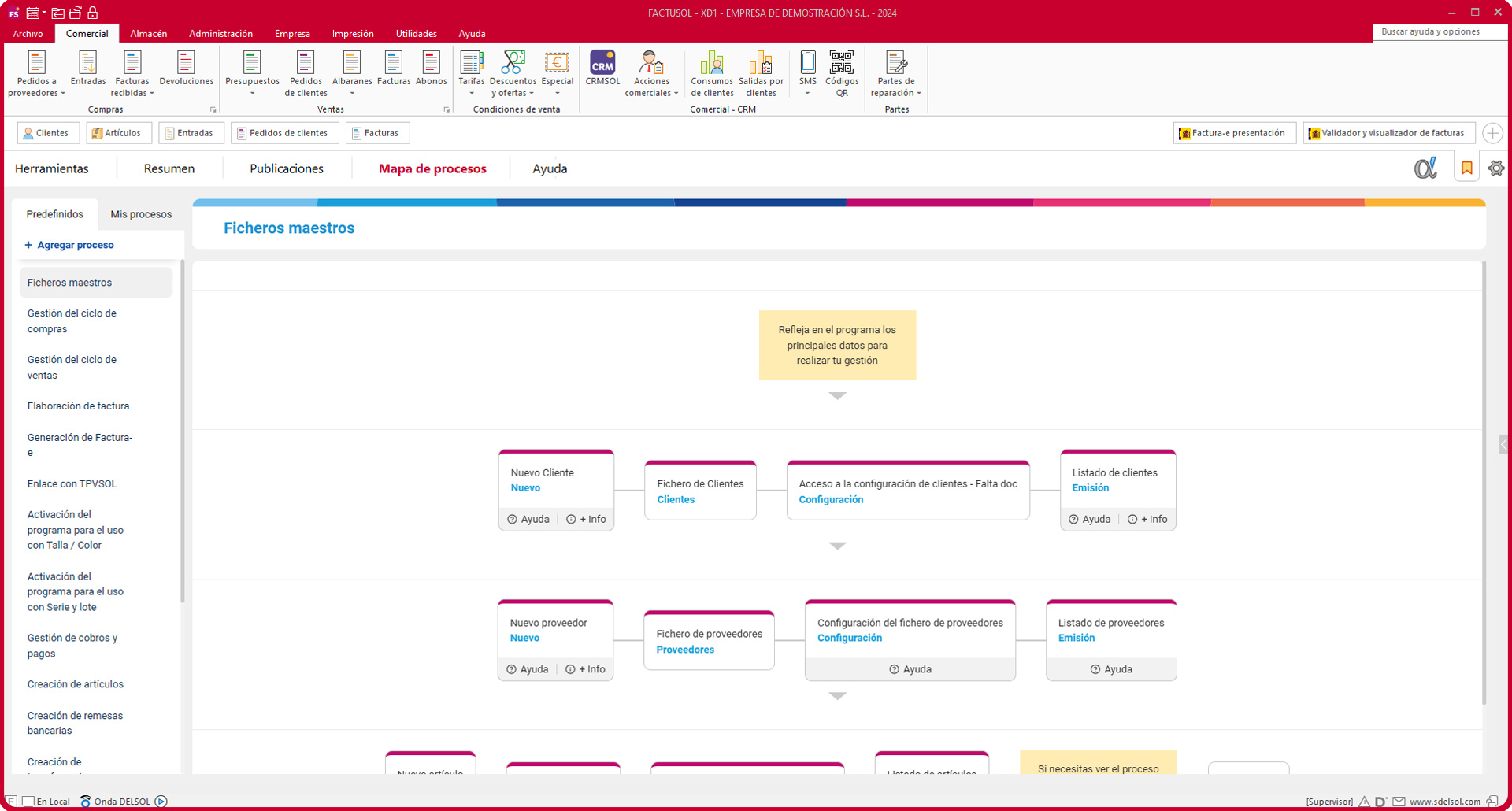1512x811 pixels.
Task: Switch to the Almacén ribbon tab
Action: (148, 34)
